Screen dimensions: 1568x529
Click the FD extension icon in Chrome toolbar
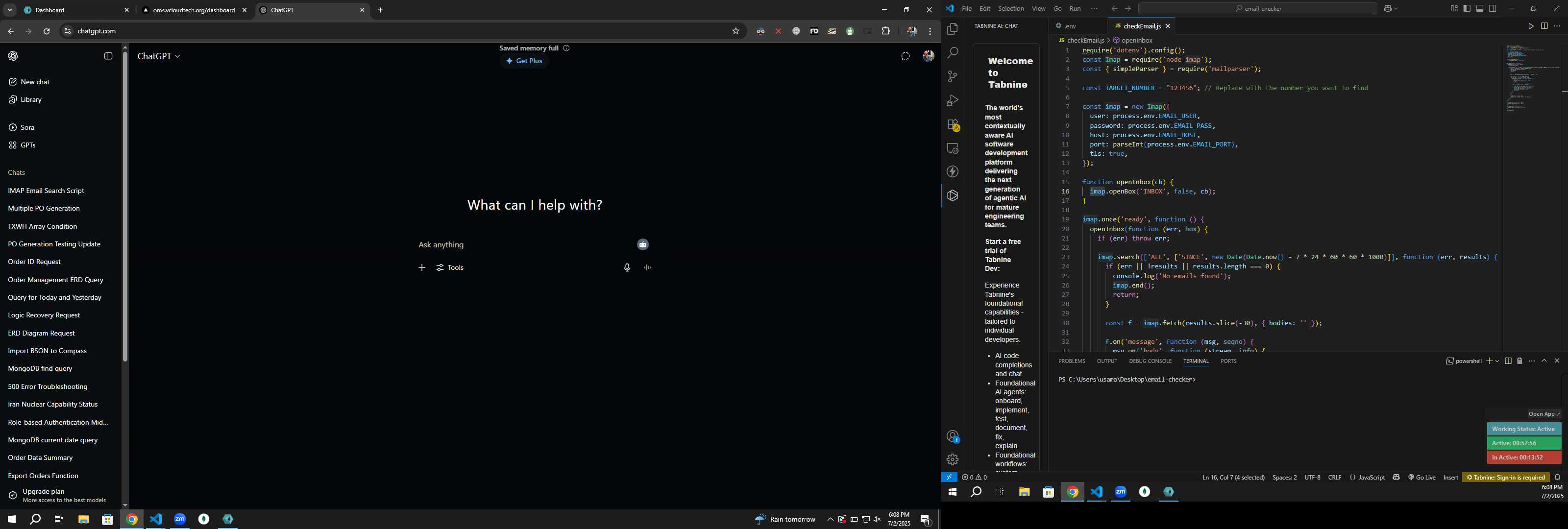click(x=814, y=31)
